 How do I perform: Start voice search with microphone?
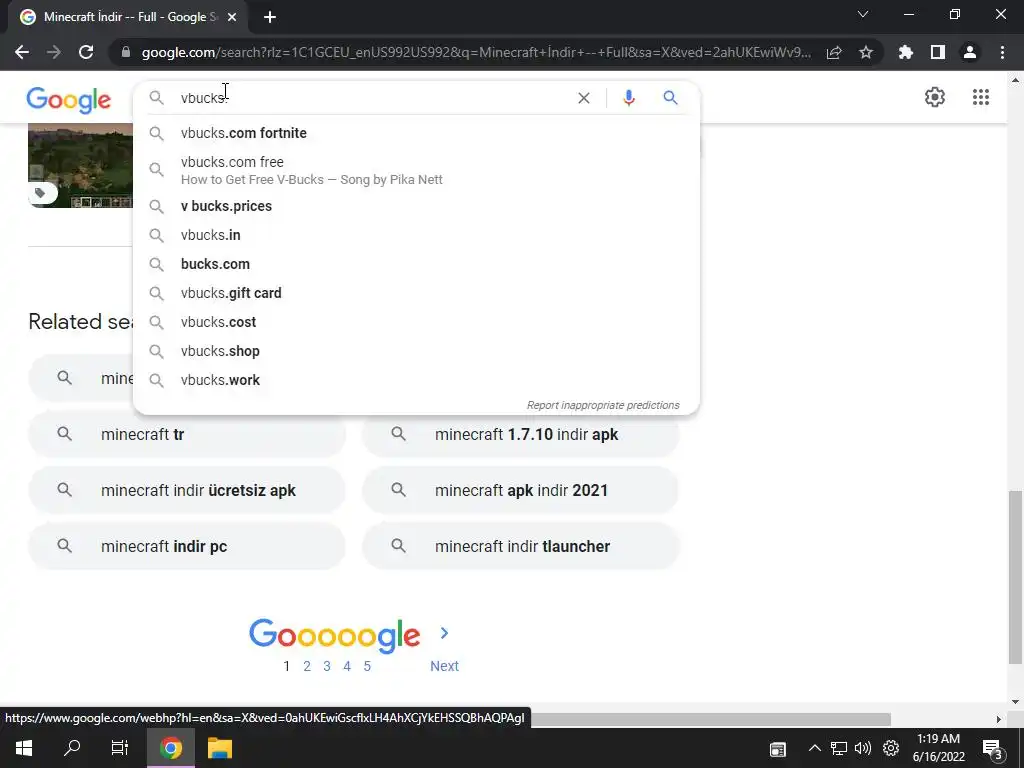tap(629, 98)
